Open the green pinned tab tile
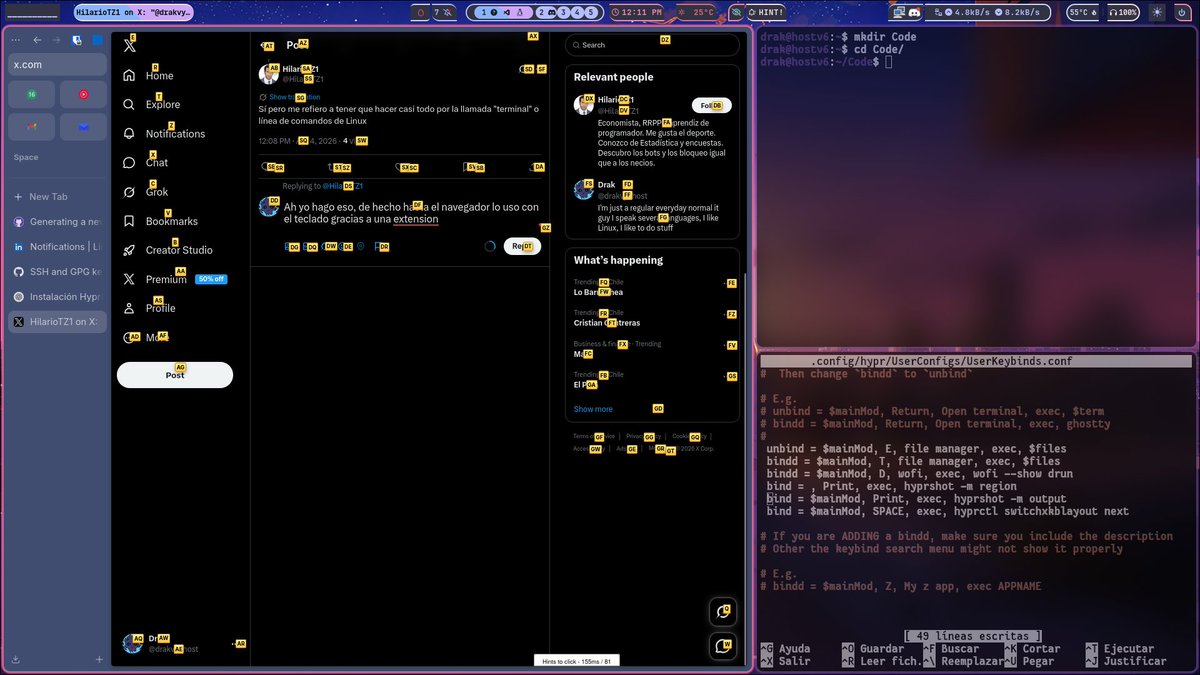 pyautogui.click(x=32, y=94)
